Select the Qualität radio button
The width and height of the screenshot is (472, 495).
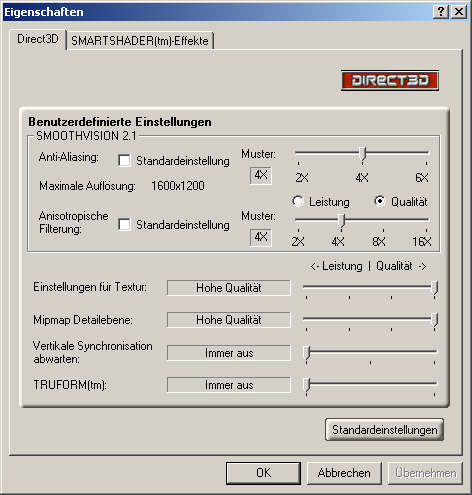coord(380,201)
